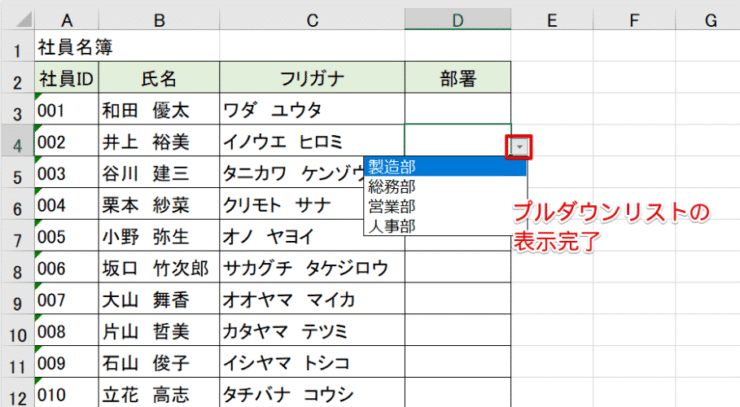Select cell containing ID 001
Image resolution: width=740 pixels, height=407 pixels.
pyautogui.click(x=67, y=109)
